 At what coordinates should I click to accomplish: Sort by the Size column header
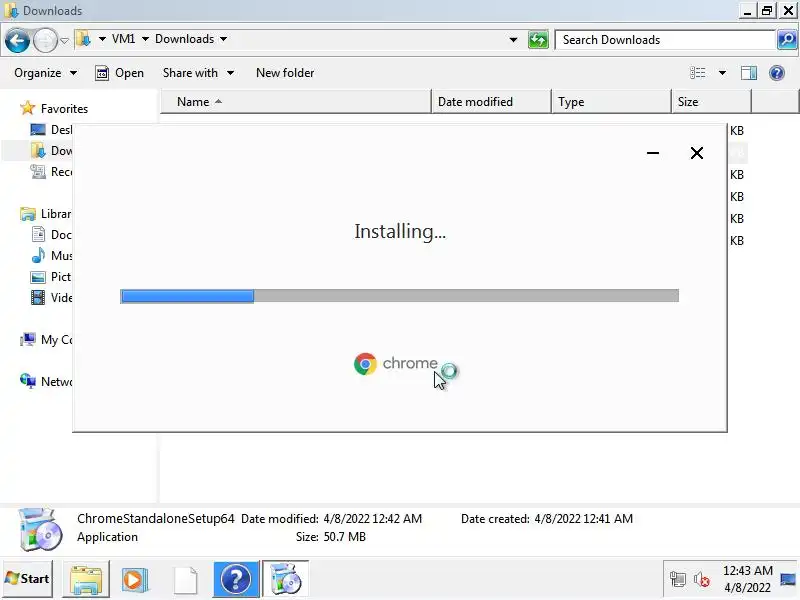coord(711,102)
